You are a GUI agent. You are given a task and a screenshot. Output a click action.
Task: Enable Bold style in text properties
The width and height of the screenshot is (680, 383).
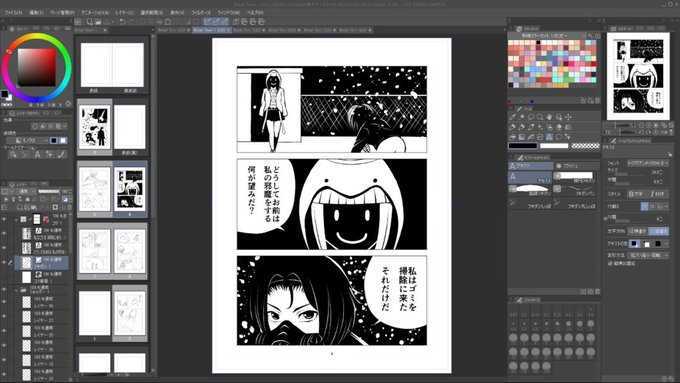637,194
